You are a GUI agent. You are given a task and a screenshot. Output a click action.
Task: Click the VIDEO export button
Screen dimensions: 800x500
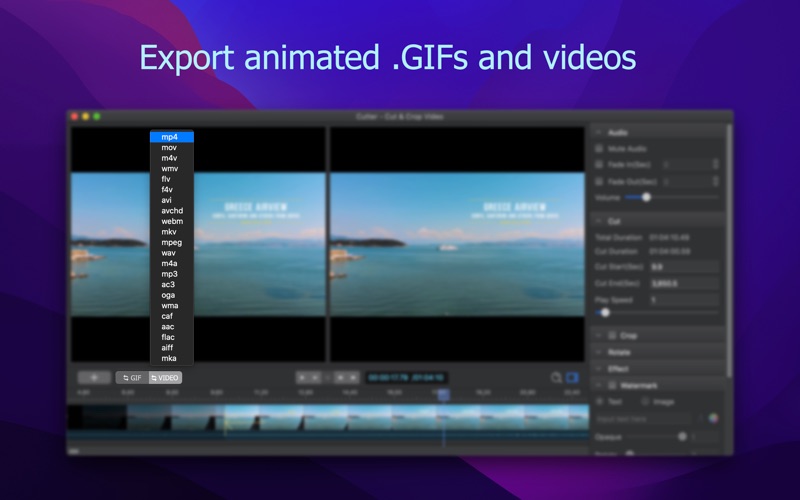tap(165, 378)
